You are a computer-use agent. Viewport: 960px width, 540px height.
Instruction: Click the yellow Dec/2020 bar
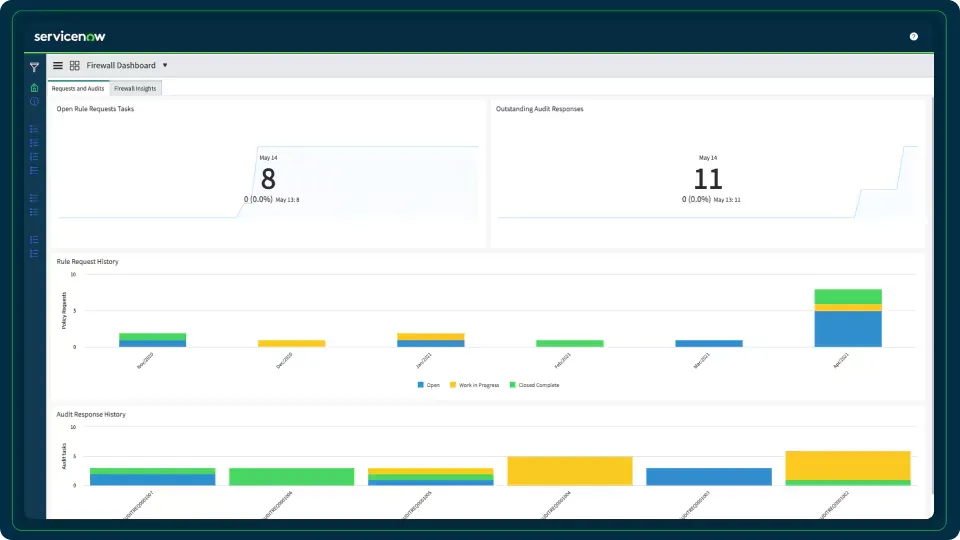tap(291, 343)
